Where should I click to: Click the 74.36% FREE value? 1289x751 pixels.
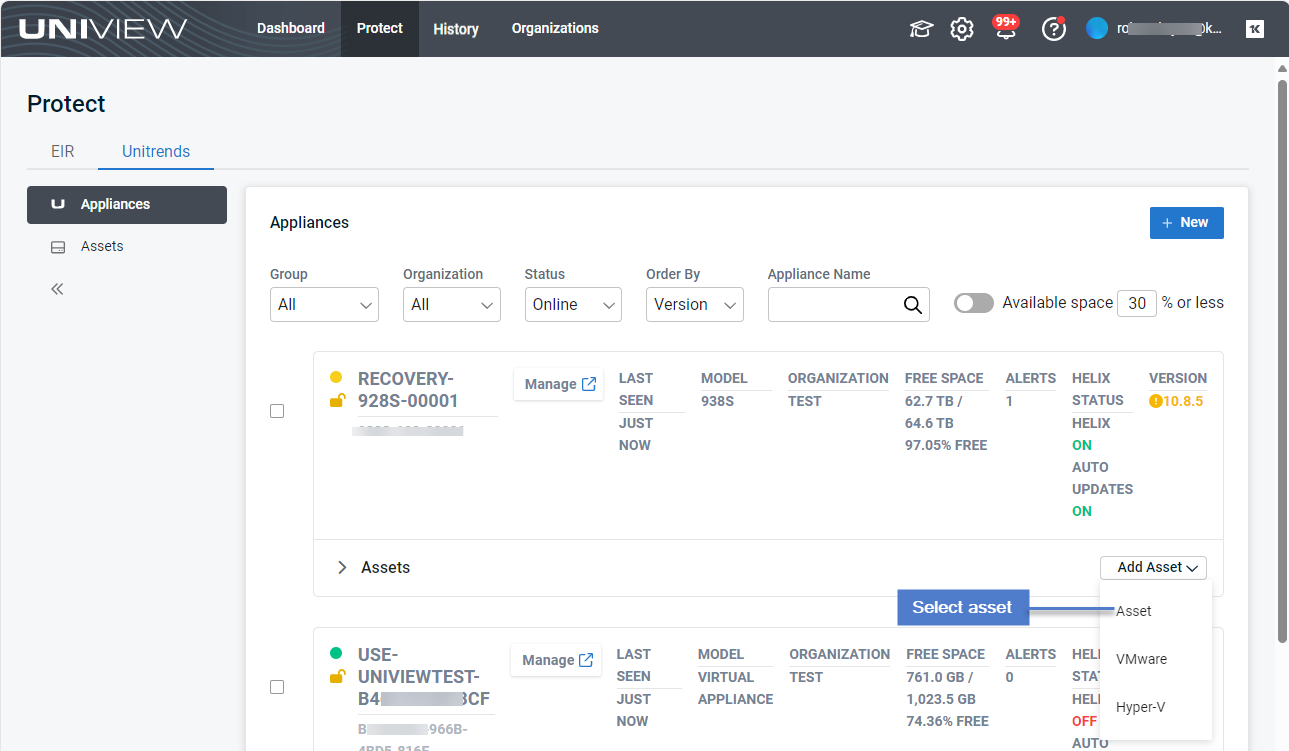click(x=948, y=721)
